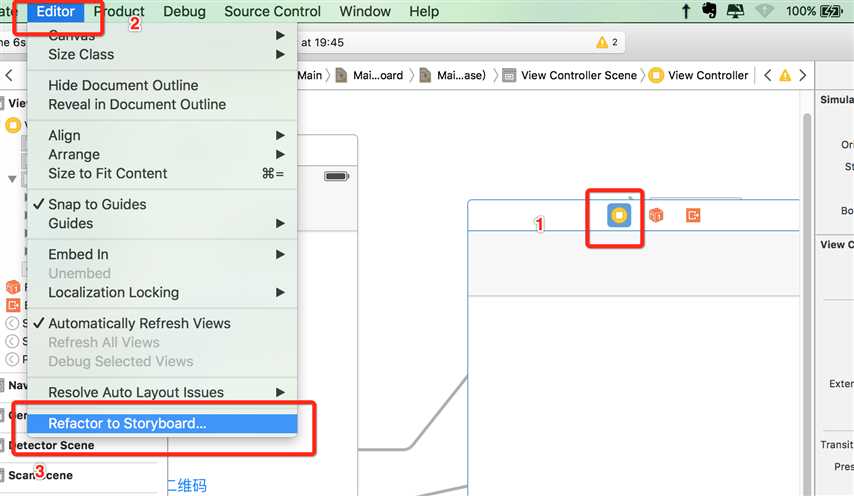The height and width of the screenshot is (496, 854).
Task: Open the display mirroring menu bar icon
Action: coord(735,11)
